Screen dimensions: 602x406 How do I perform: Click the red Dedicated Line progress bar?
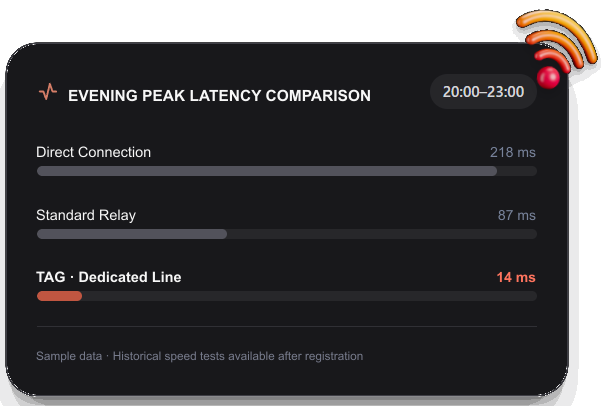click(x=60, y=296)
